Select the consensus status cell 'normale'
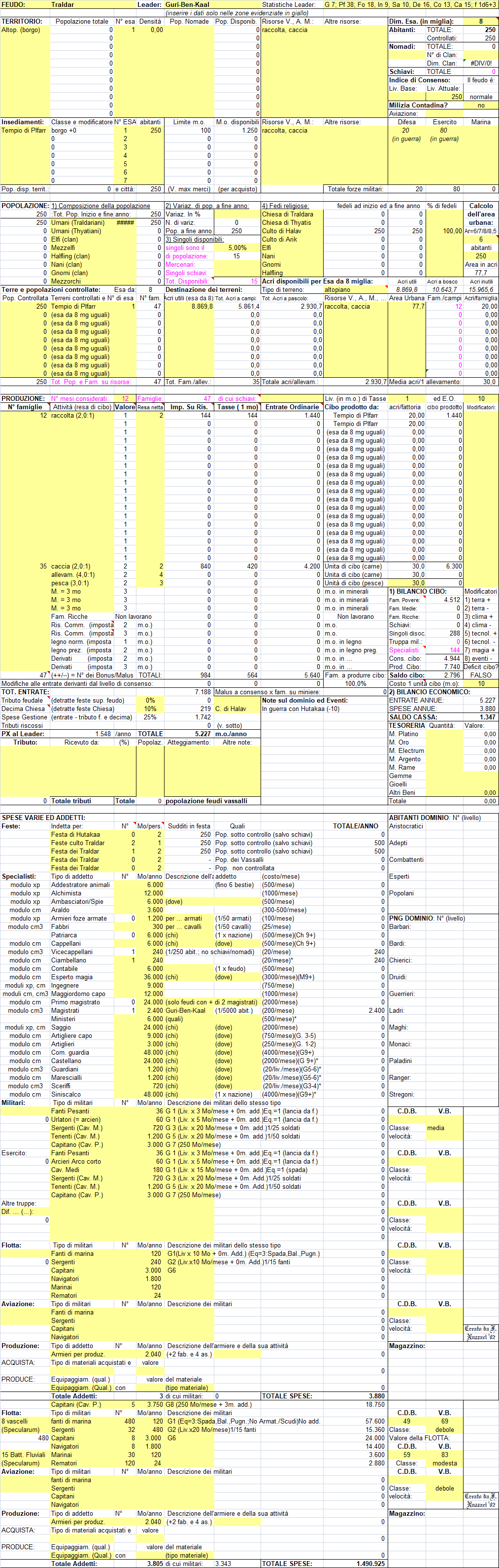Viewport: 499px width, 1568px height. (481, 97)
